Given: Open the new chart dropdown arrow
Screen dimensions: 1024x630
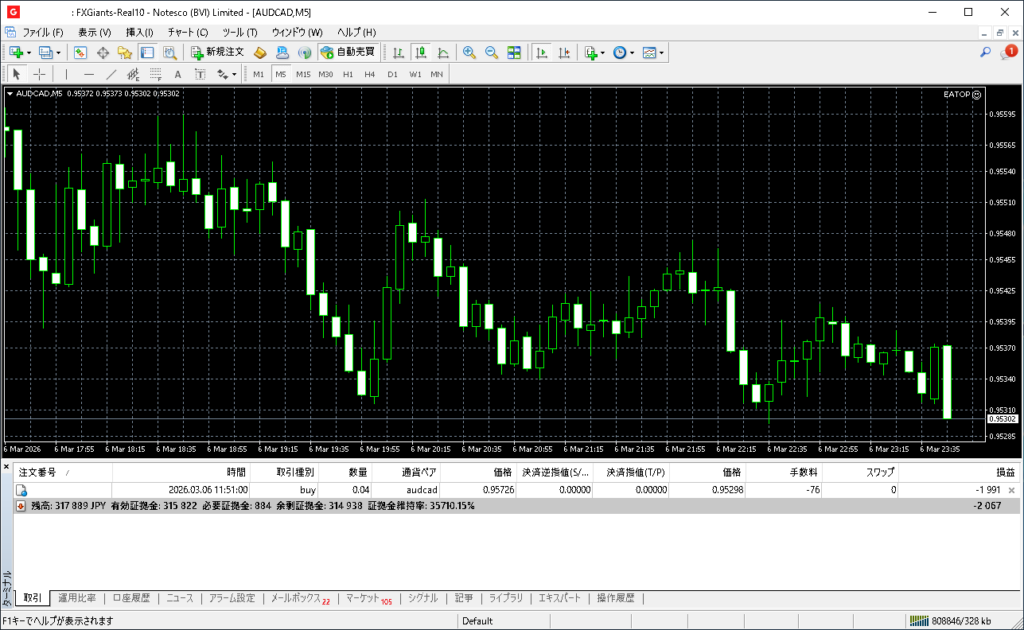Looking at the screenshot, I should coord(29,52).
